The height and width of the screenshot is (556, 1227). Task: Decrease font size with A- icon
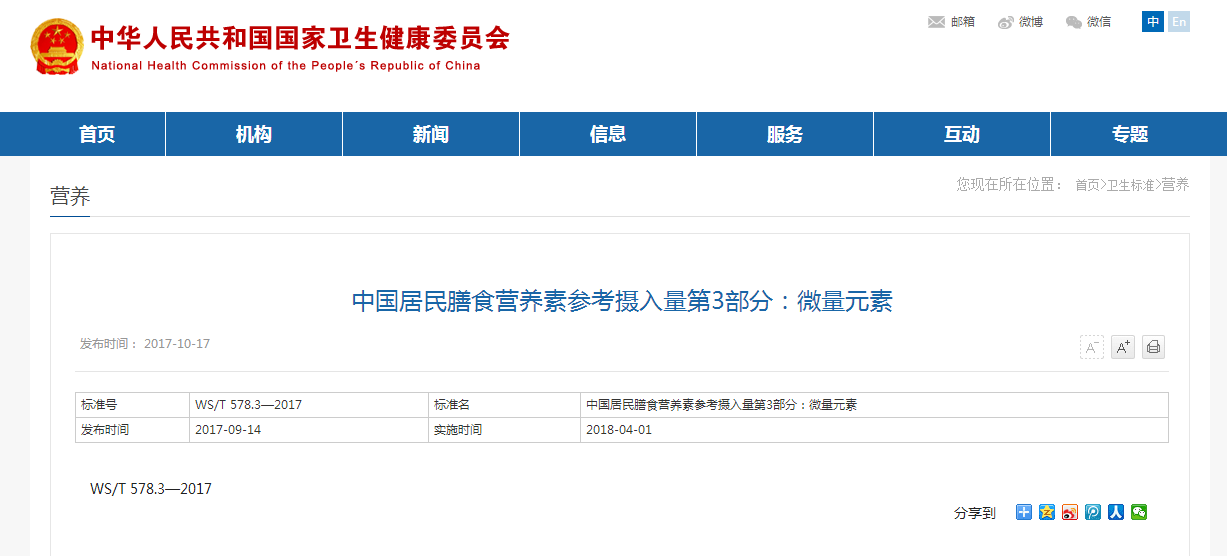point(1092,347)
